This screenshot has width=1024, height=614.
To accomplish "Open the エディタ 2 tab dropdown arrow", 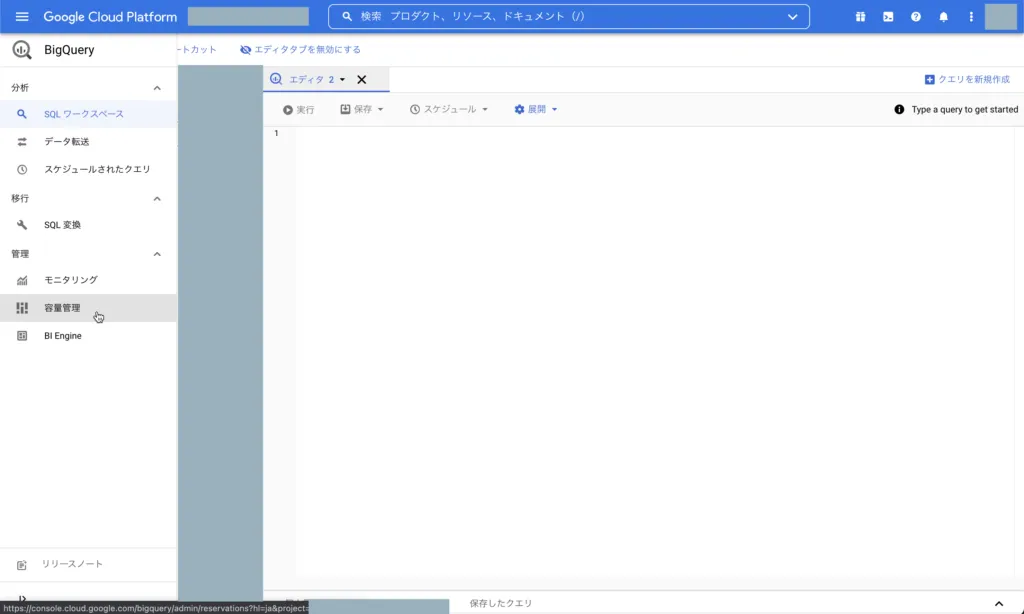I will 342,80.
